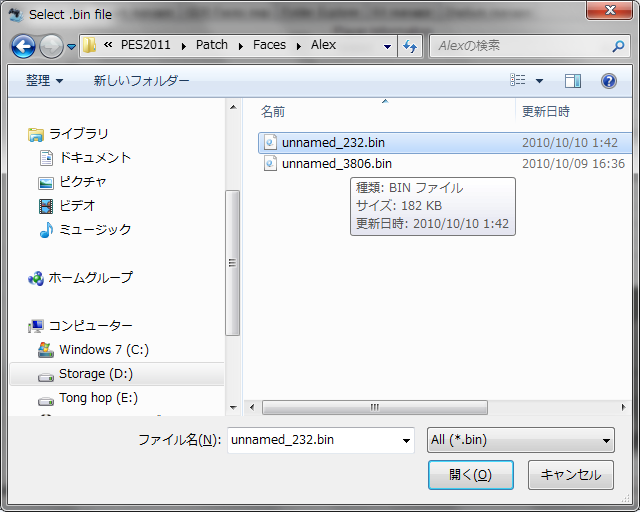This screenshot has height=512, width=640.
Task: Click the blue help question mark icon
Action: click(x=608, y=81)
